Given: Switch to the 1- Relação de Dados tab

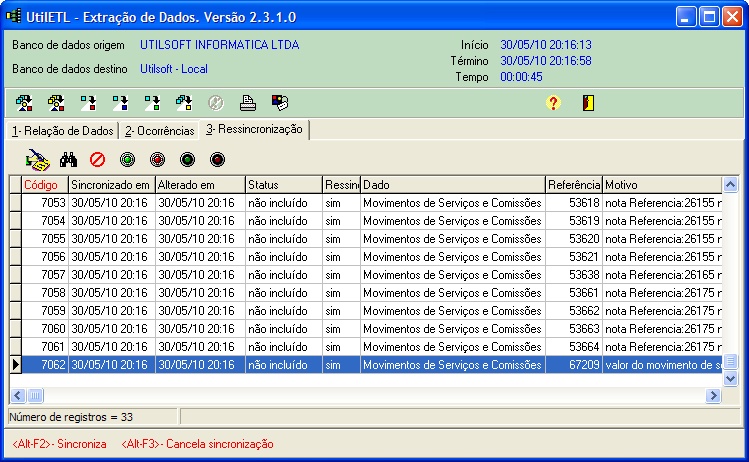Looking at the screenshot, I should click(63, 131).
